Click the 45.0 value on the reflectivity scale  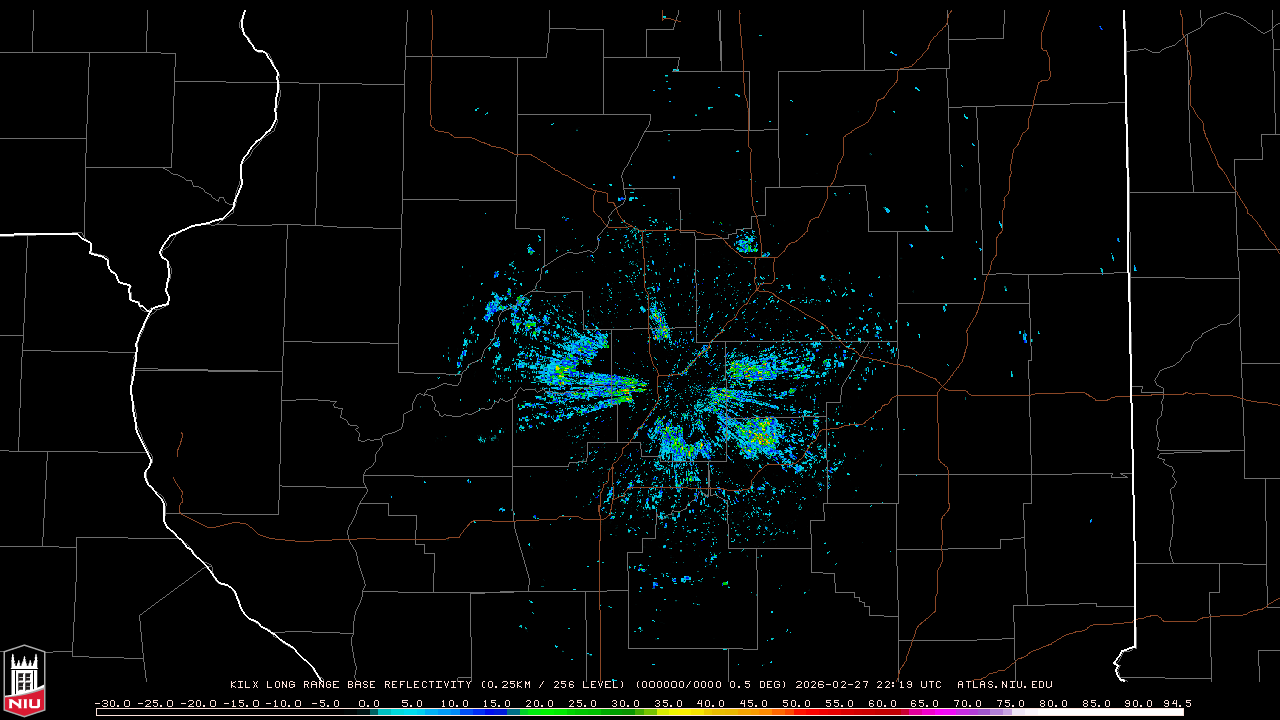point(755,703)
